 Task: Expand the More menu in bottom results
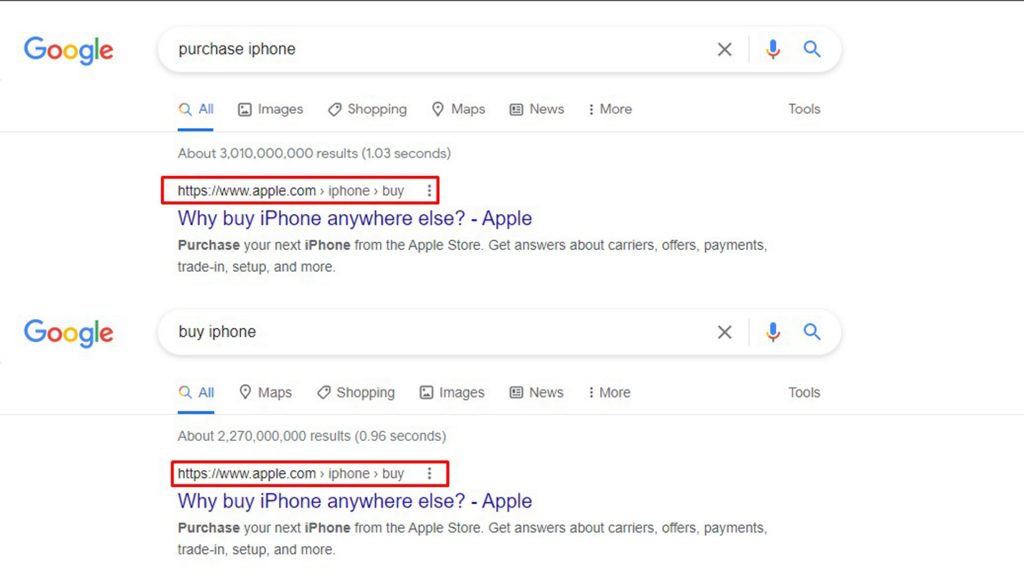609,392
